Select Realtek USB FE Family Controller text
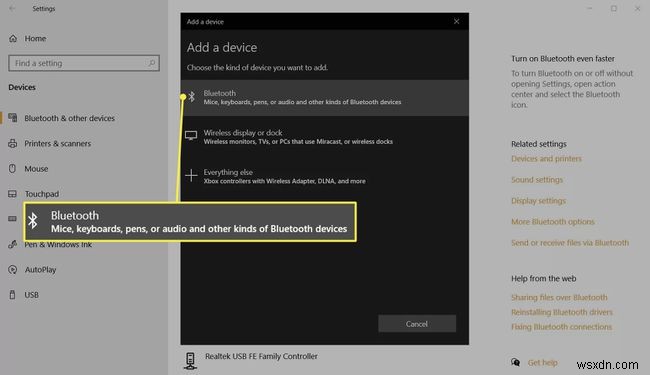This screenshot has width=650, height=375. [x=261, y=356]
